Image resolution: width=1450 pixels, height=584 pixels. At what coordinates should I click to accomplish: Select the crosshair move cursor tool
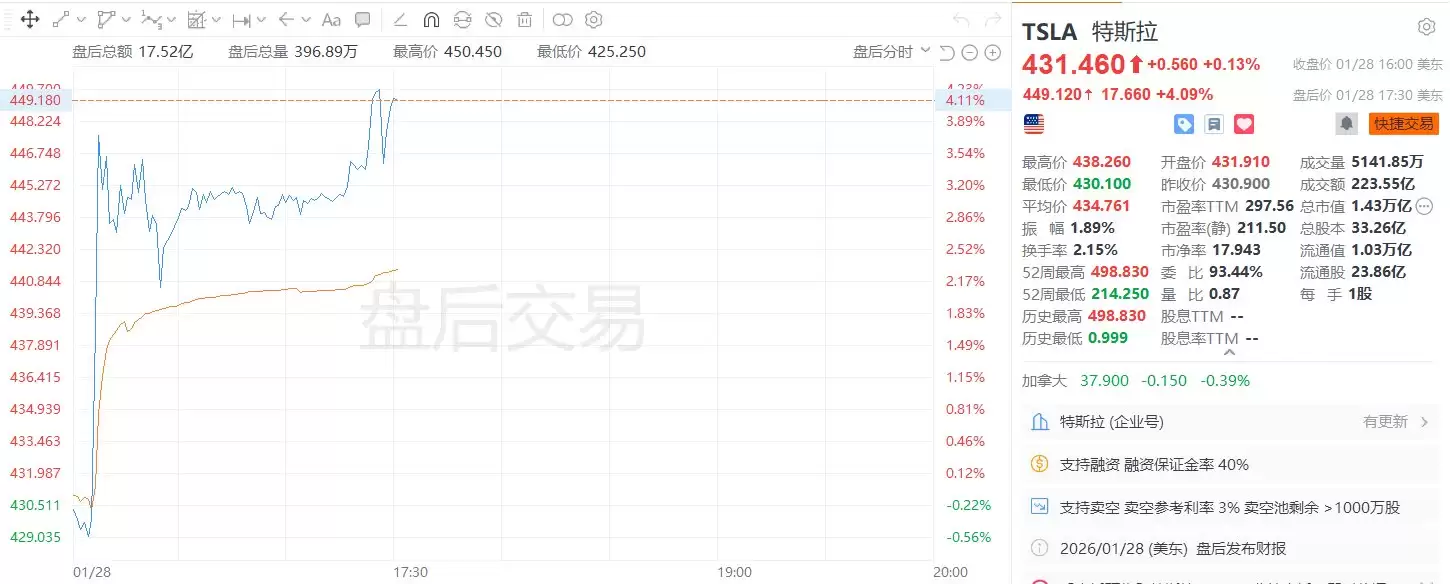[30, 19]
